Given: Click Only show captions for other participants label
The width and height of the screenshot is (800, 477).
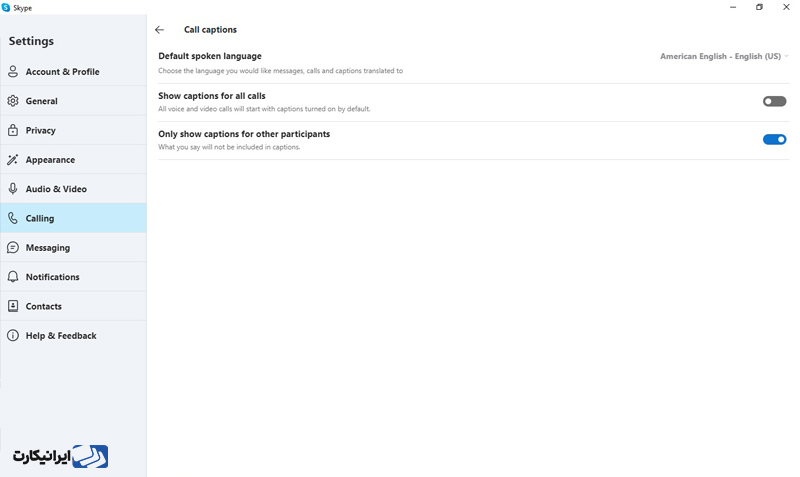Looking at the screenshot, I should pyautogui.click(x=244, y=134).
